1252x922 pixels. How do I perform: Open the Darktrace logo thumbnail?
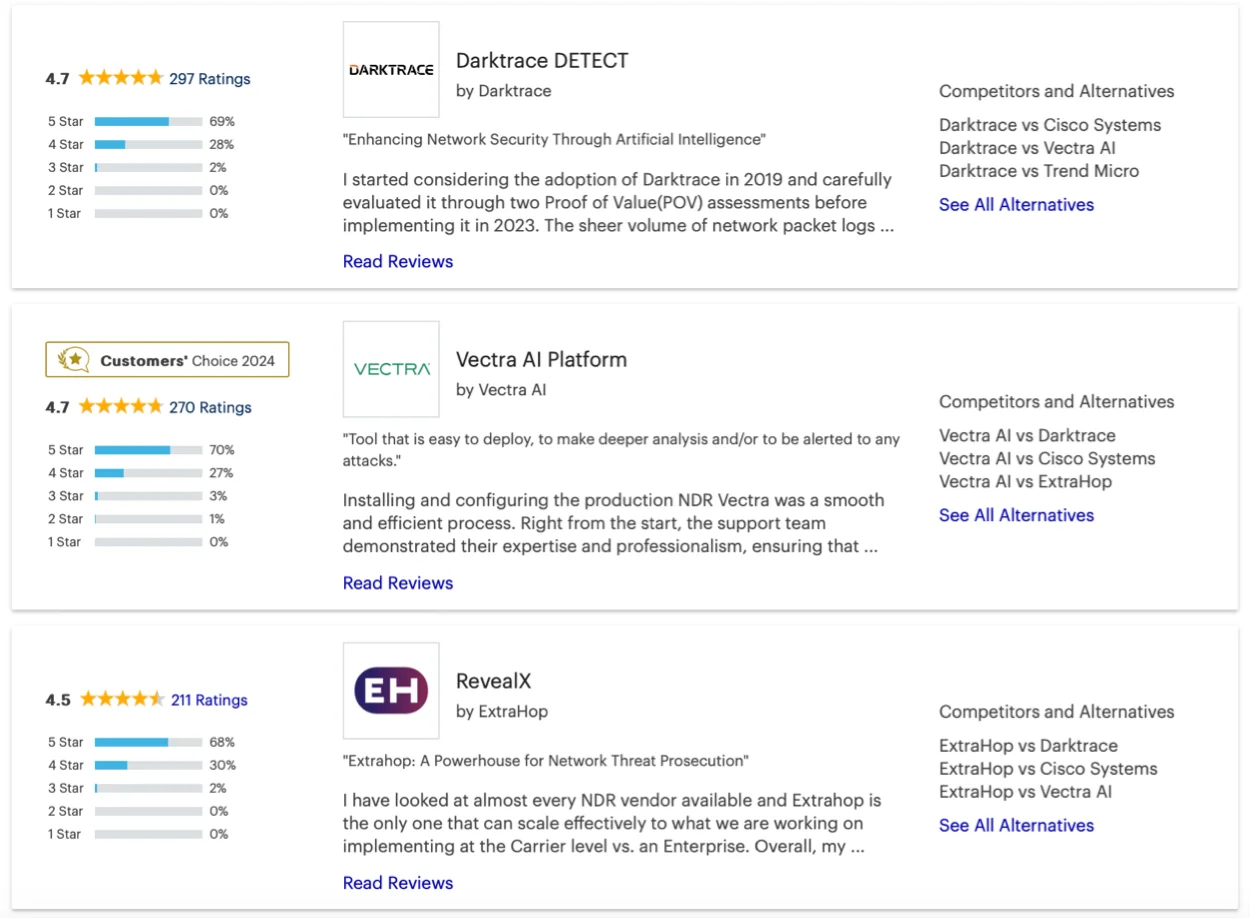point(391,70)
